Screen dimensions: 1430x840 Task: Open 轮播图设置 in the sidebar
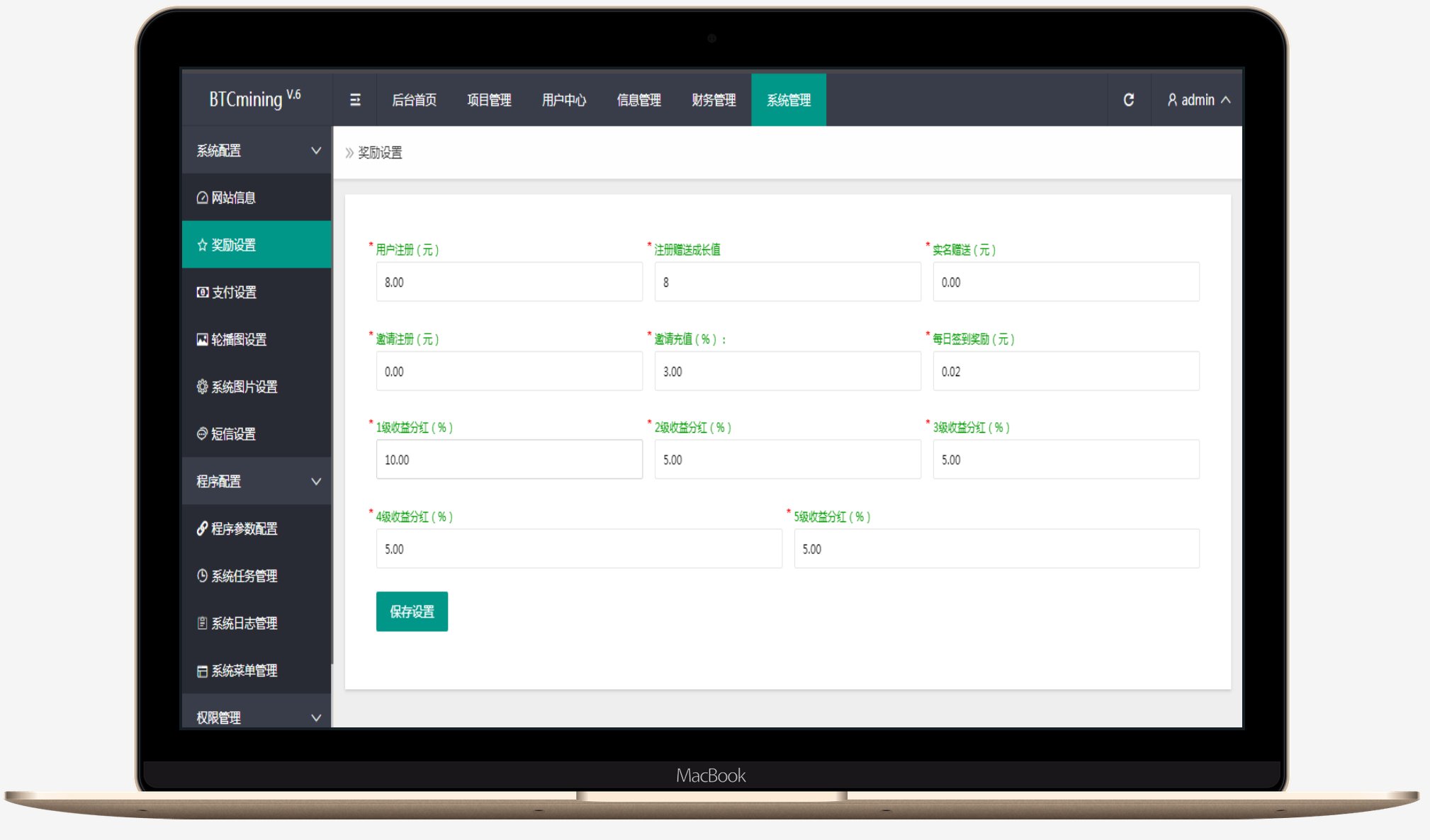257,339
